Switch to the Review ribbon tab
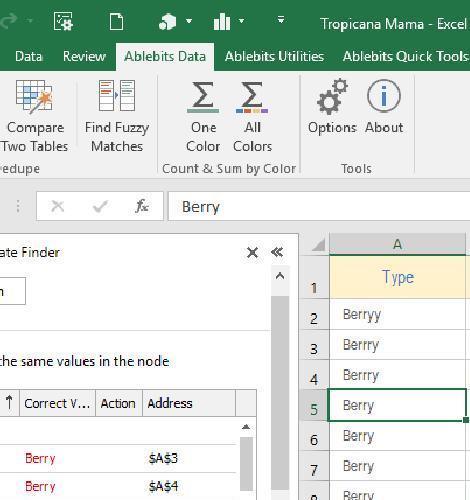This screenshot has height=500, width=470. pos(84,56)
